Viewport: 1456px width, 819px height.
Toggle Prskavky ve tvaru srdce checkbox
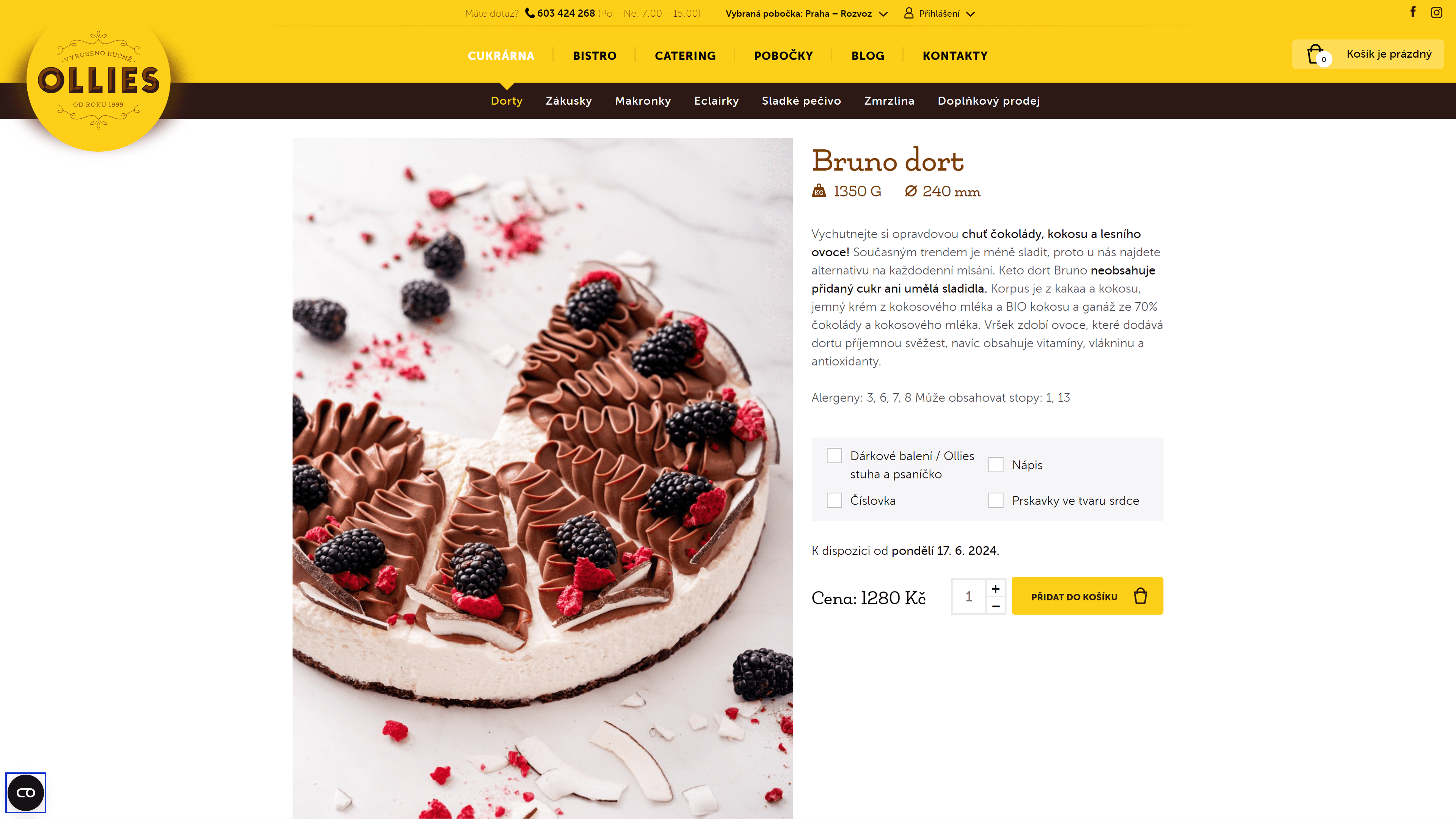coord(996,500)
